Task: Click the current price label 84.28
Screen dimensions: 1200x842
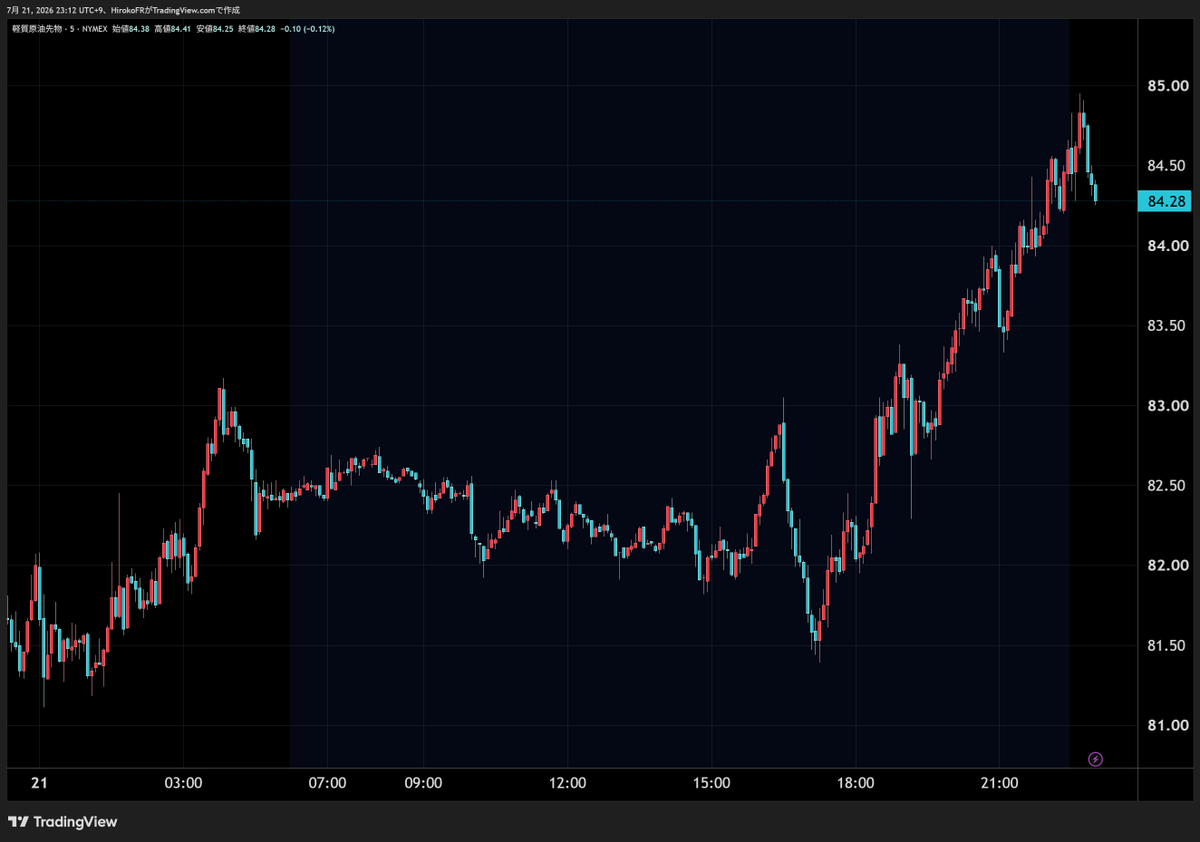Action: click(1166, 201)
